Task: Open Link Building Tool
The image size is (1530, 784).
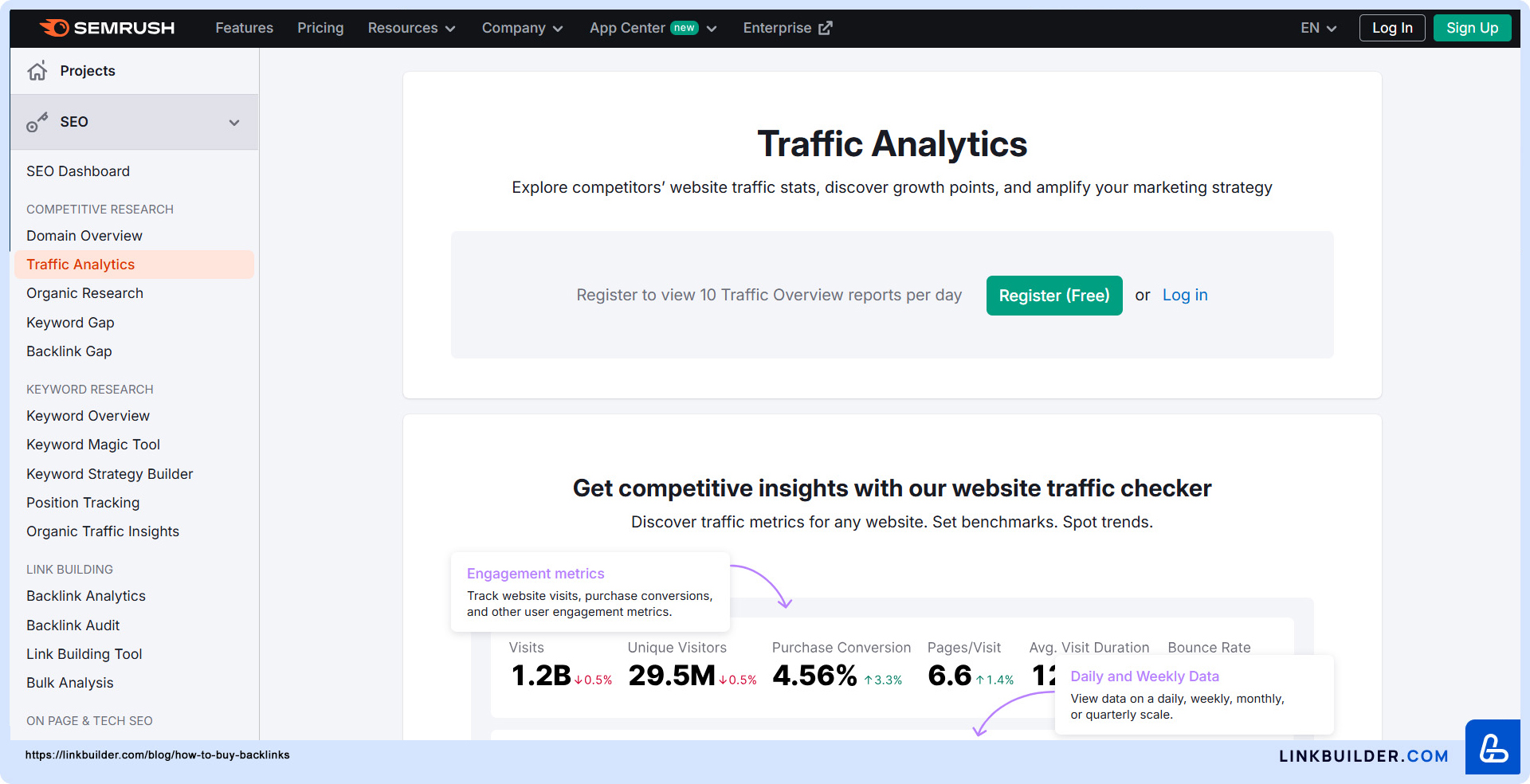Action: (84, 654)
